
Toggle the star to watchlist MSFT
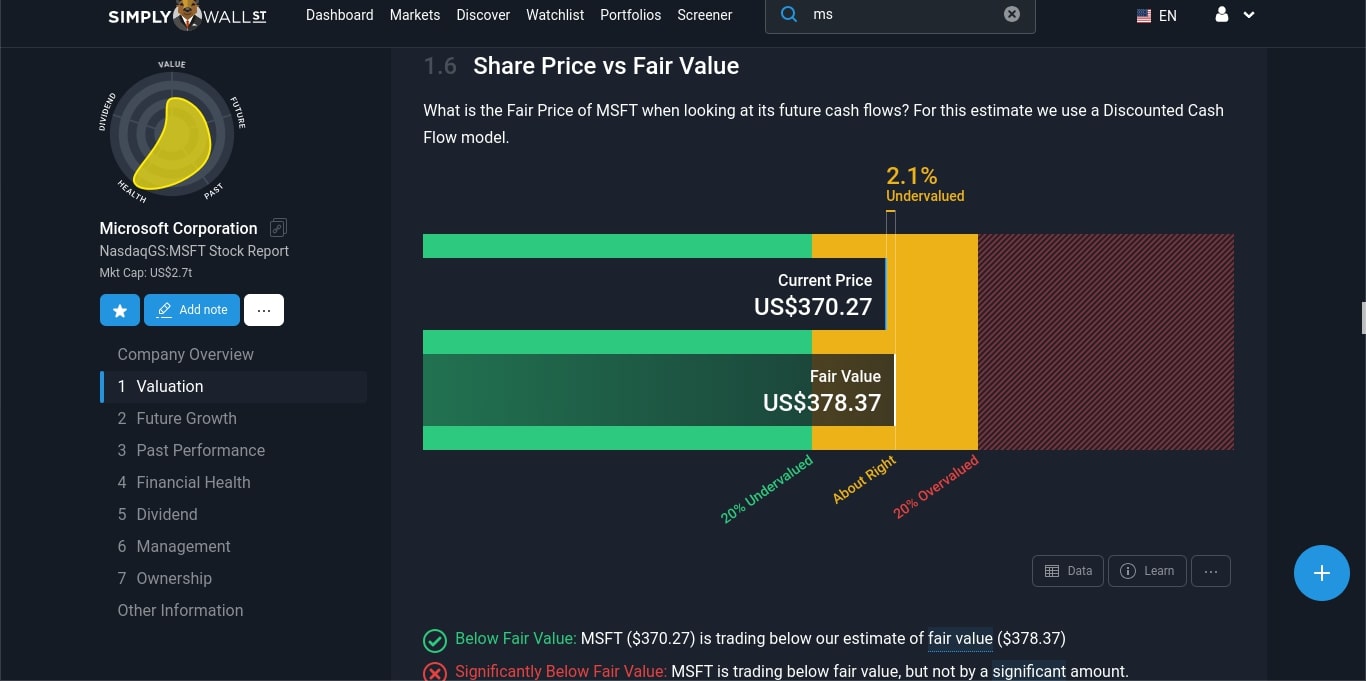(x=119, y=310)
